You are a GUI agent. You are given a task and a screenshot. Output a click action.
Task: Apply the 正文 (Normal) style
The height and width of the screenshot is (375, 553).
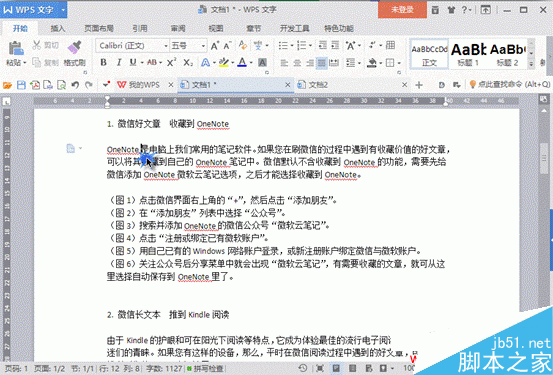429,54
